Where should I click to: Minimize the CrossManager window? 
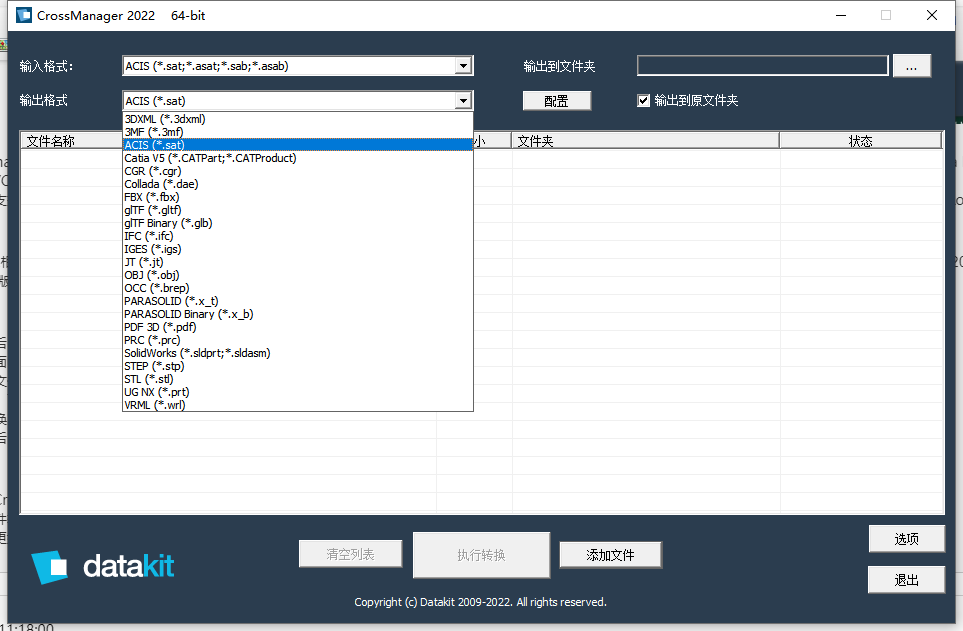pyautogui.click(x=841, y=15)
